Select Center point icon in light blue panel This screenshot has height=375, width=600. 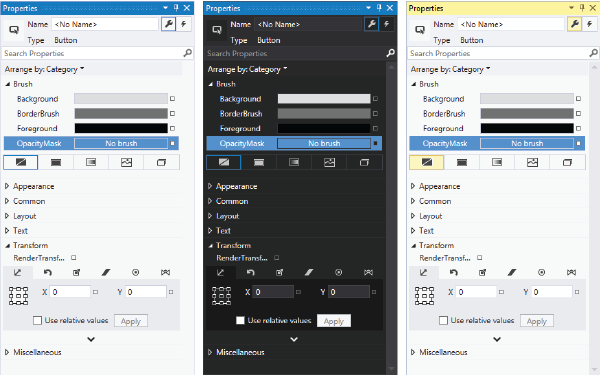pyautogui.click(x=135, y=272)
